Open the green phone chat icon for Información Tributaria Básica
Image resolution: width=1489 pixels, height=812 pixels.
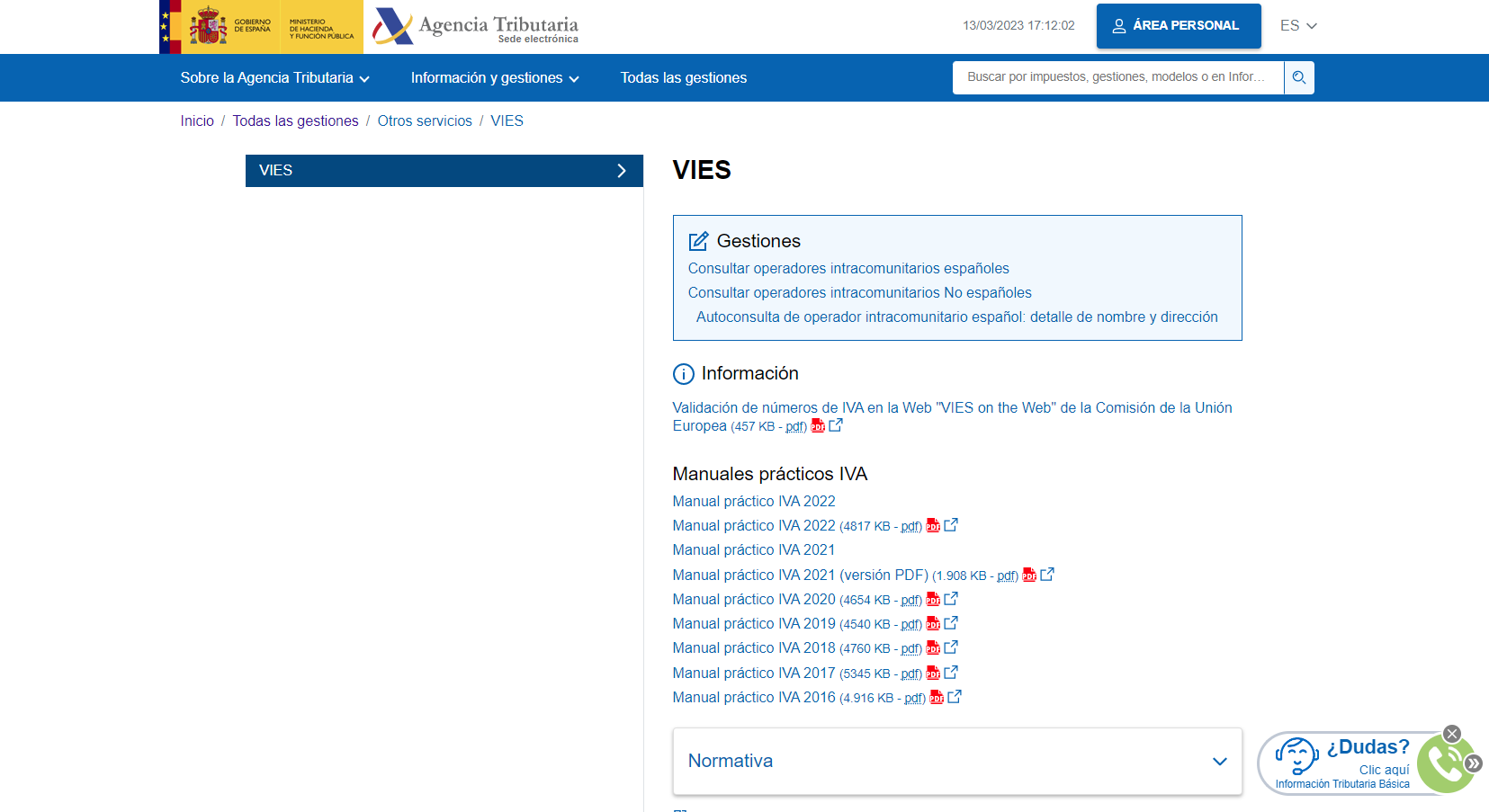(x=1445, y=763)
